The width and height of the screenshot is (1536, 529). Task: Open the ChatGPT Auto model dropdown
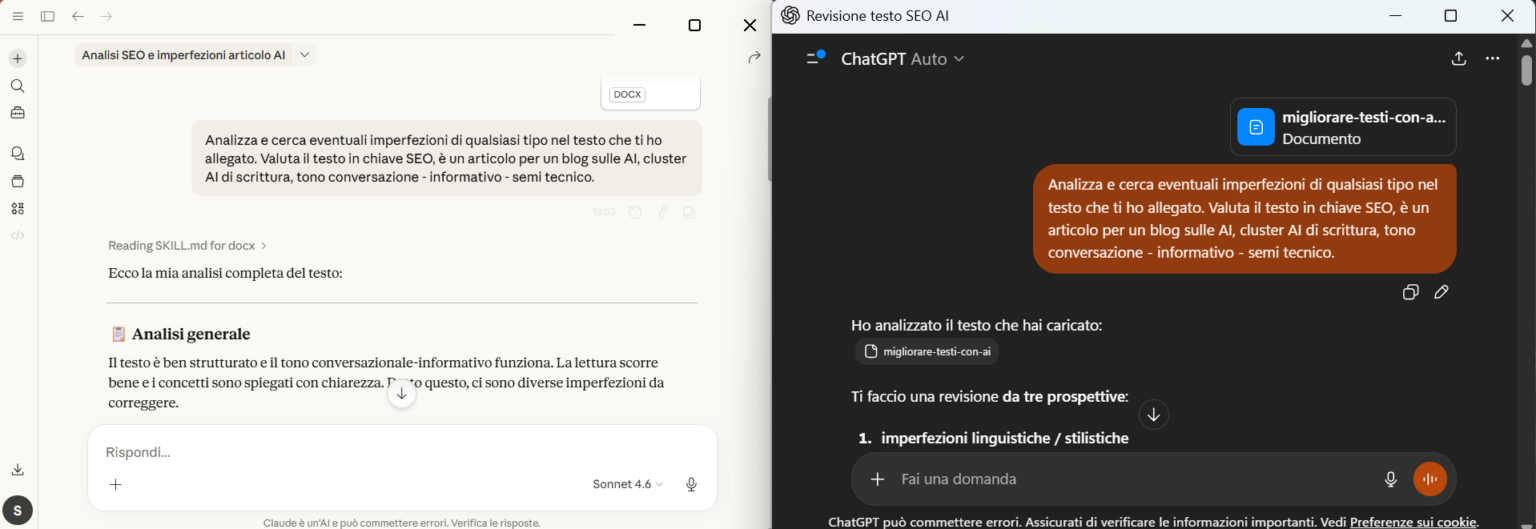coord(903,59)
